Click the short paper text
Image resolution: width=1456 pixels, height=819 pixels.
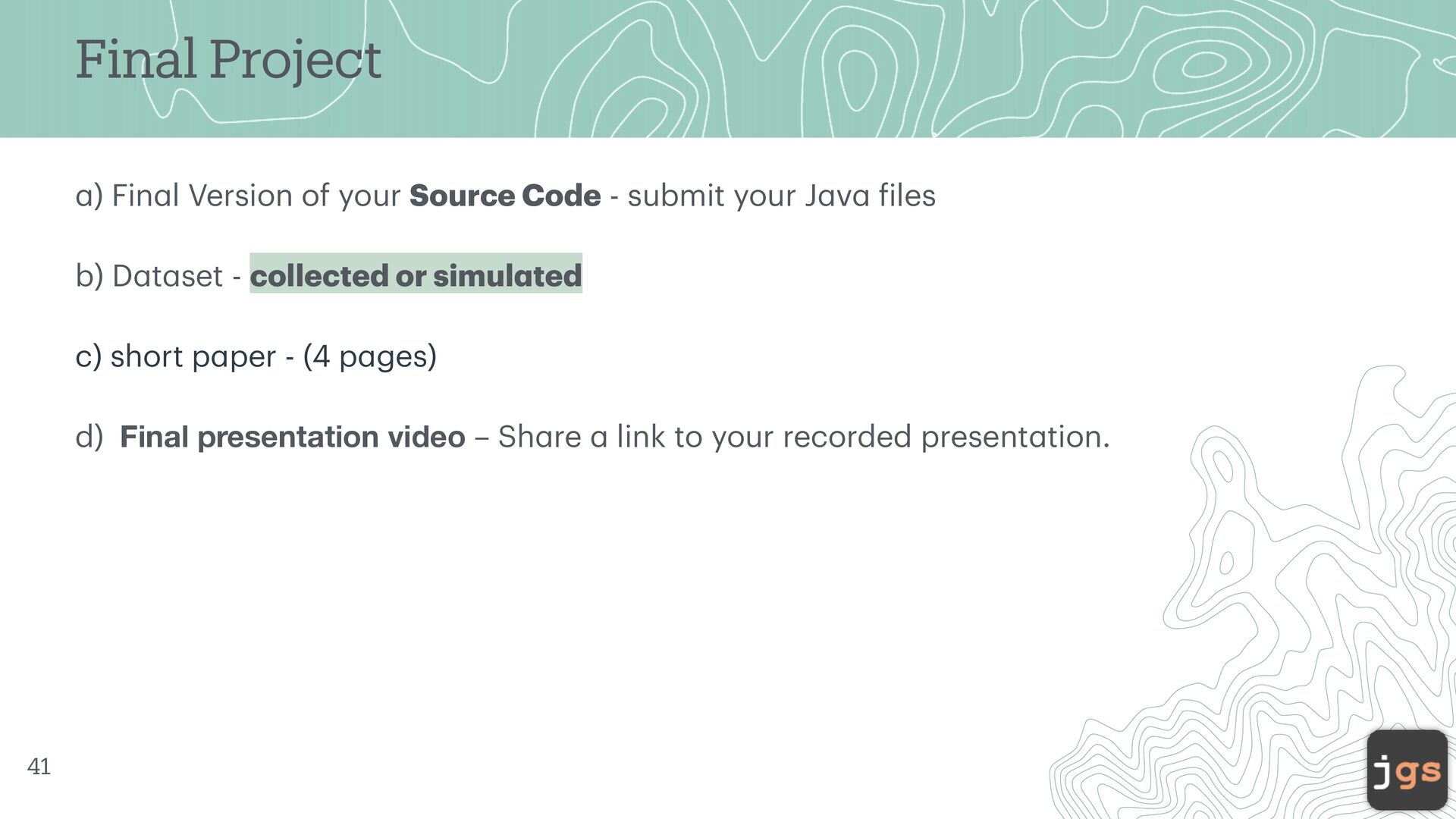tap(193, 356)
